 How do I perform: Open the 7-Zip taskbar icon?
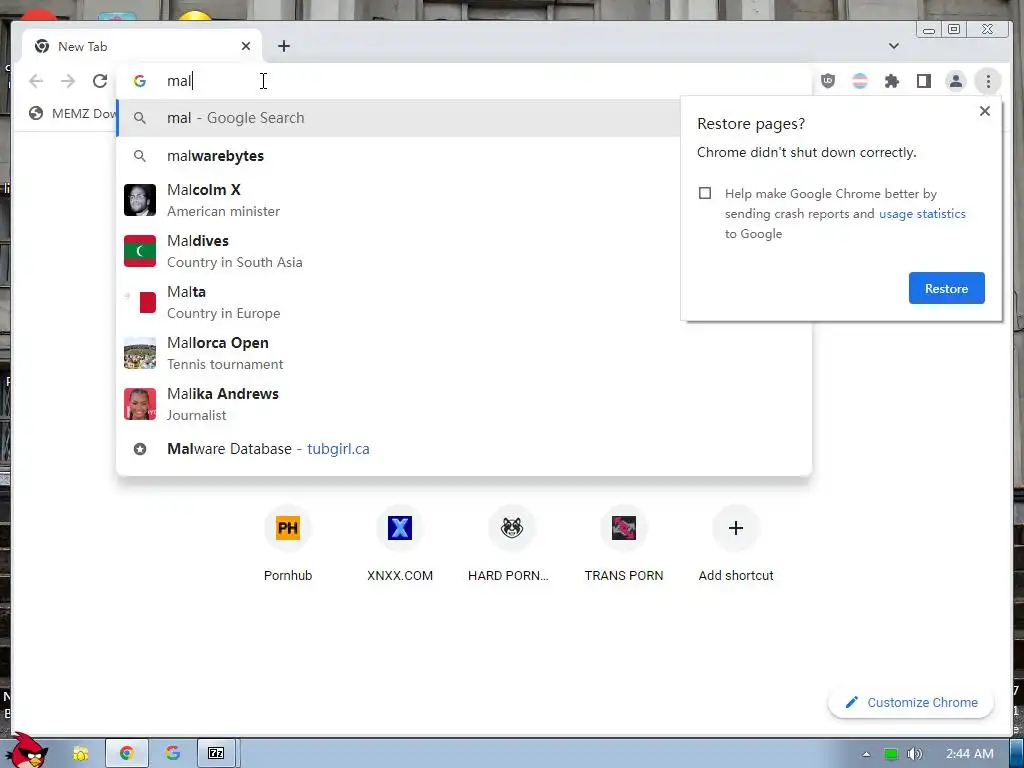point(216,754)
